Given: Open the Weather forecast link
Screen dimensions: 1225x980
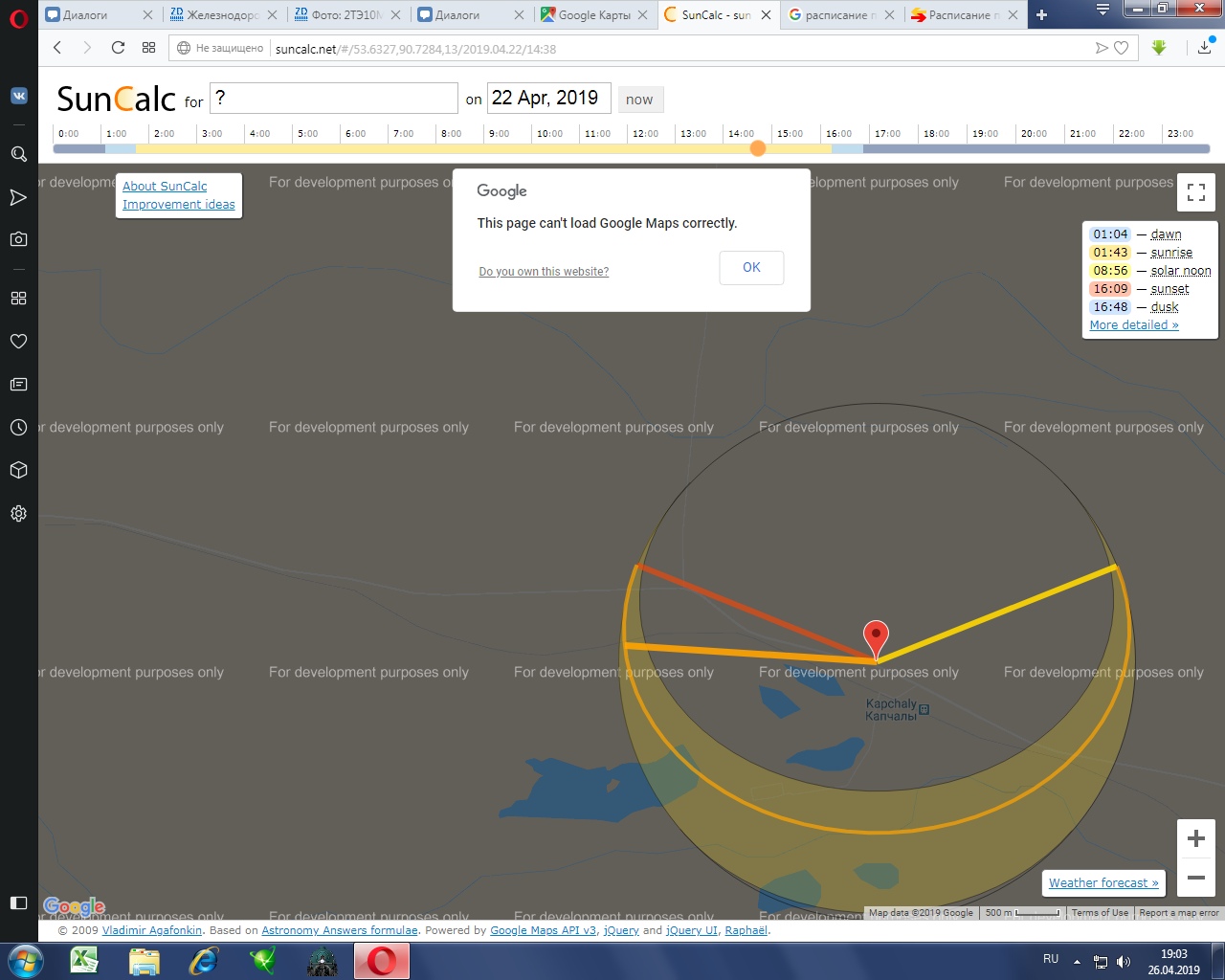Looking at the screenshot, I should (1102, 882).
